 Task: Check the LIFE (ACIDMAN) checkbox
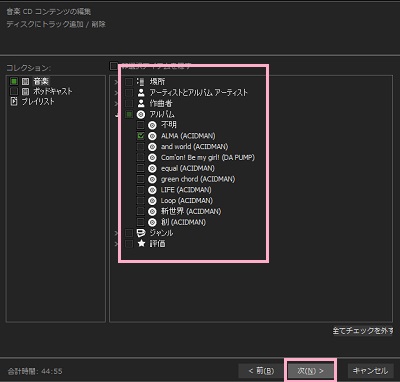[141, 190]
